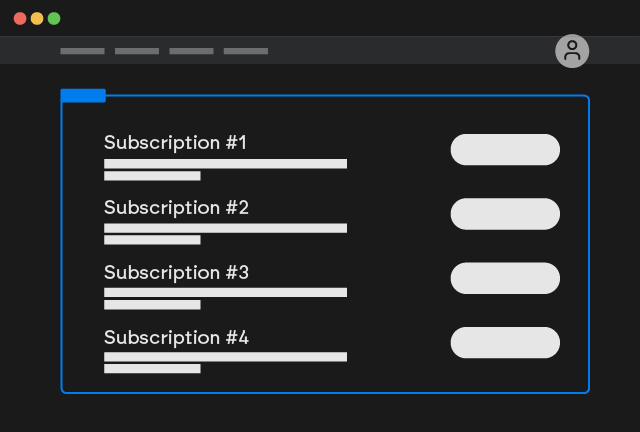The width and height of the screenshot is (640, 432).
Task: Select the Subscription #4 heading
Action: tap(176, 337)
